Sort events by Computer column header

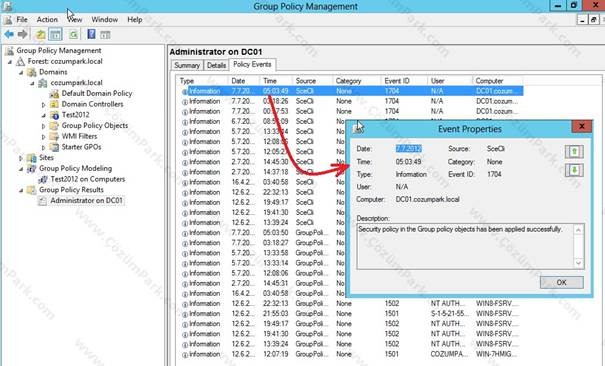tap(498, 81)
